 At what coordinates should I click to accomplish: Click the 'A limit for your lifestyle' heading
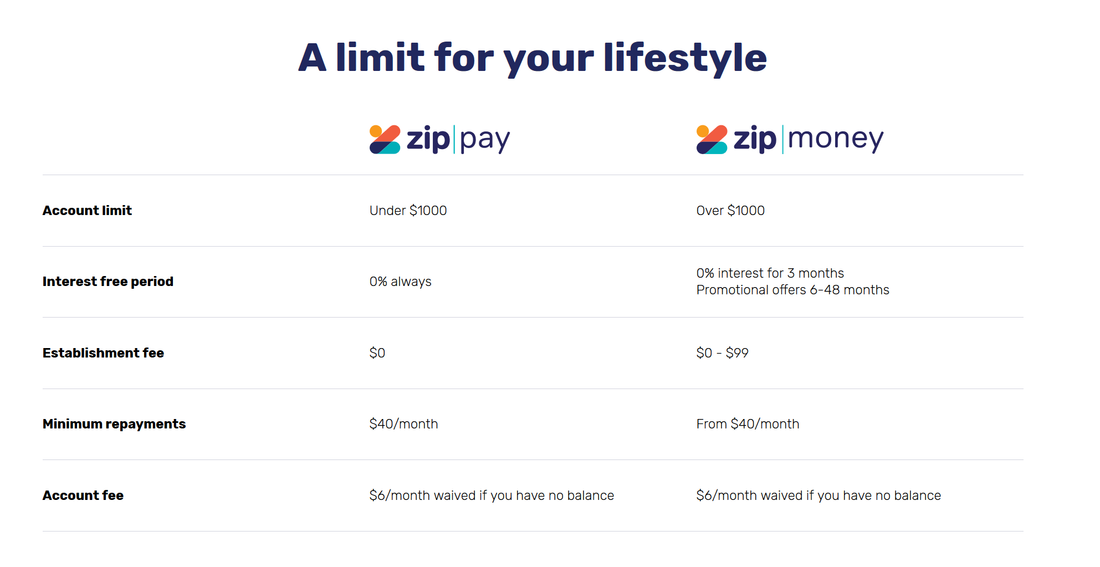532,57
